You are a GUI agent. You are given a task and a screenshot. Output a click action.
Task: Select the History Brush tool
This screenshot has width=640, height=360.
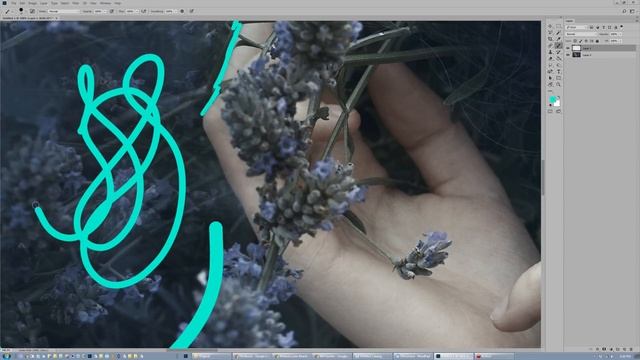coord(558,52)
